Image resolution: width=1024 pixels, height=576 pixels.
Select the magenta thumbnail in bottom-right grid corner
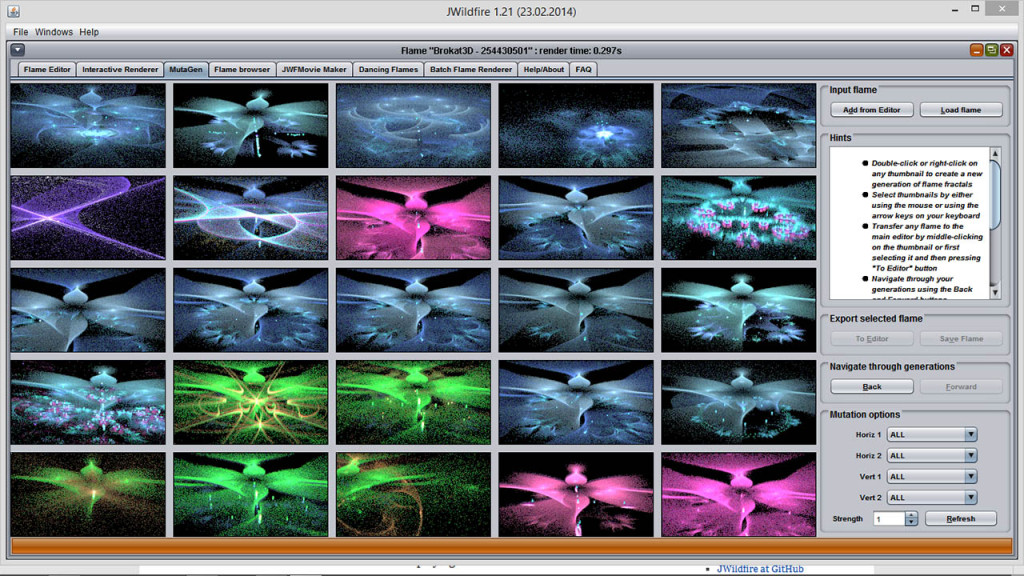pos(739,494)
